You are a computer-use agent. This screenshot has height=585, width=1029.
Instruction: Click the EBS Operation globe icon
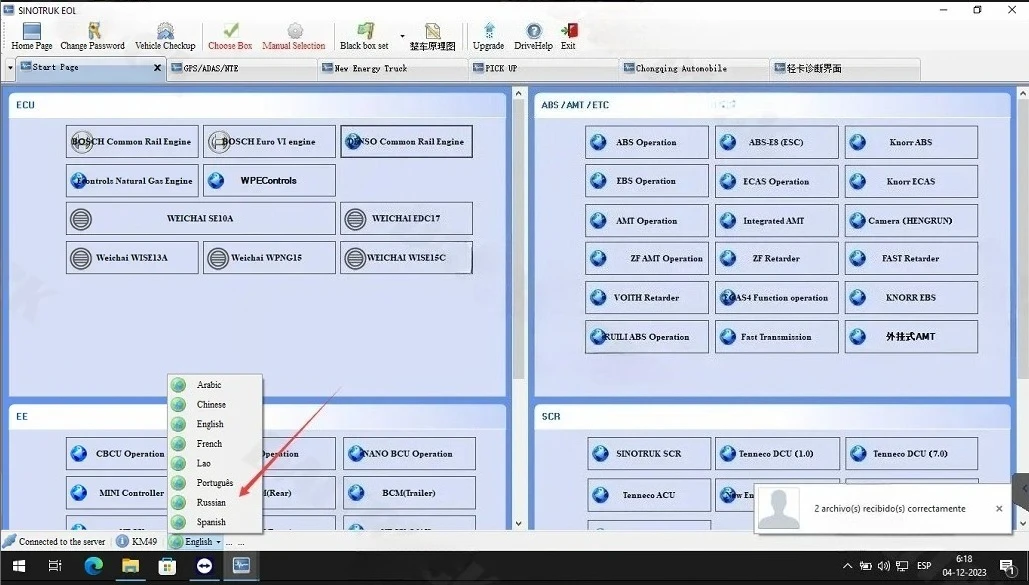[598, 181]
